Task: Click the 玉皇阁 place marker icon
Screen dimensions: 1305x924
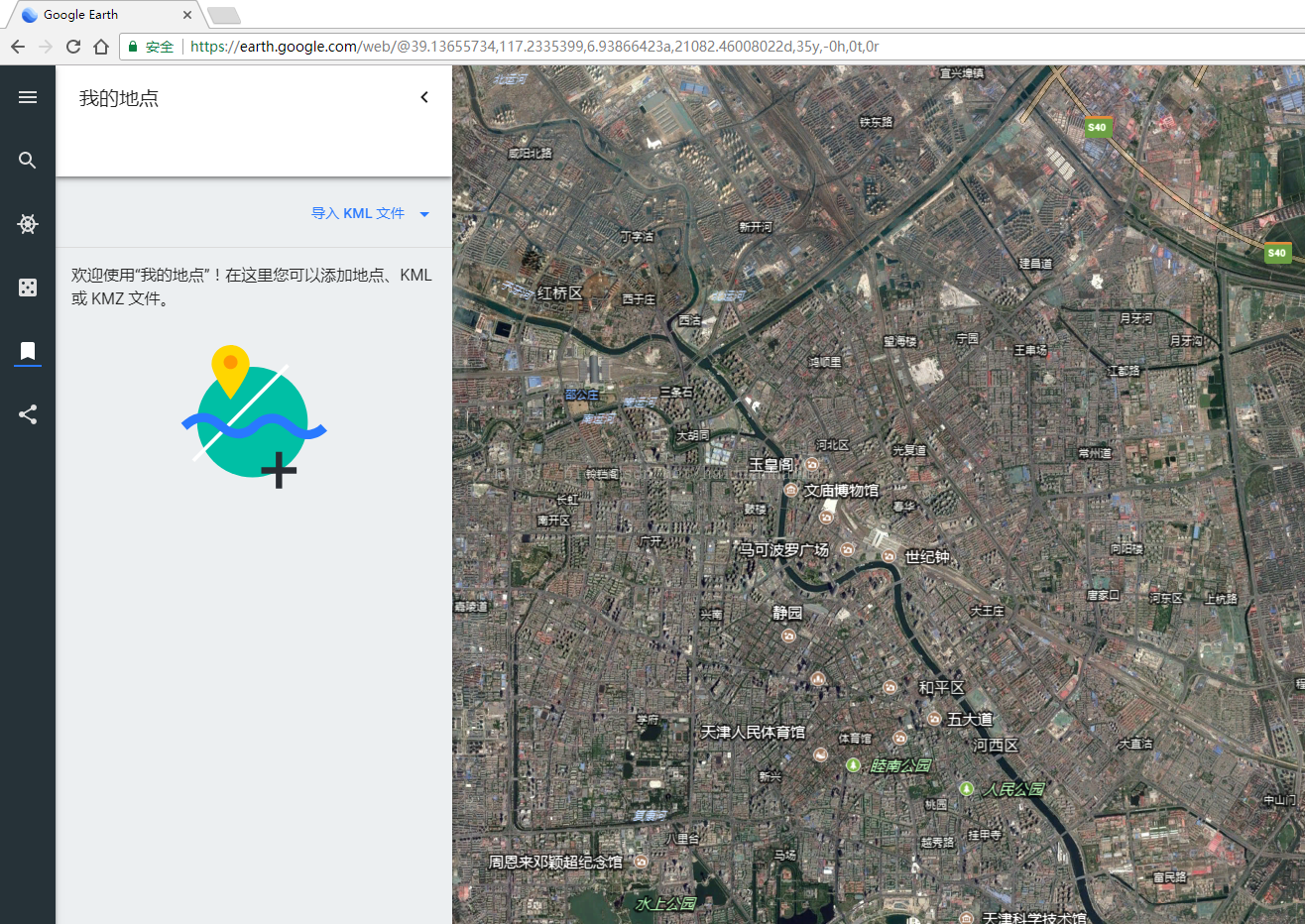Action: [812, 464]
